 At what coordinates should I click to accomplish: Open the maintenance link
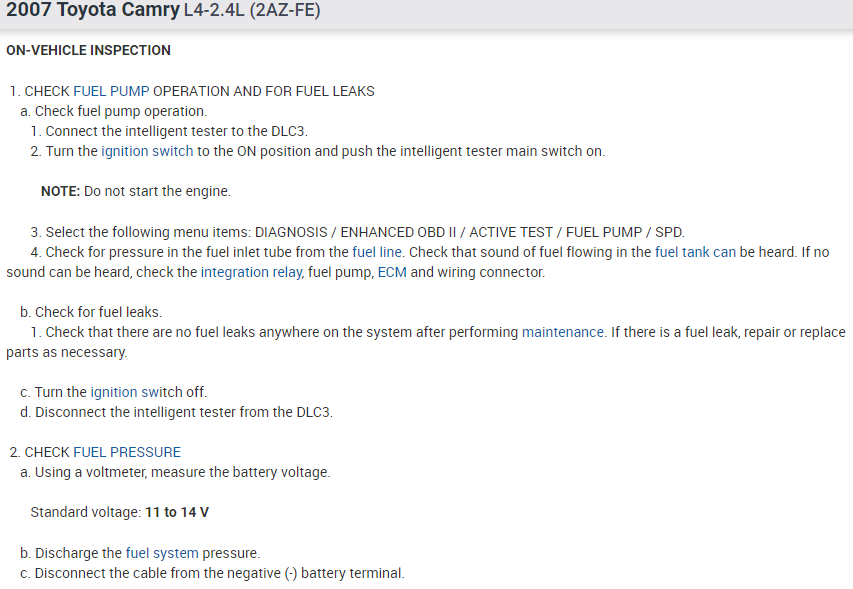[563, 332]
